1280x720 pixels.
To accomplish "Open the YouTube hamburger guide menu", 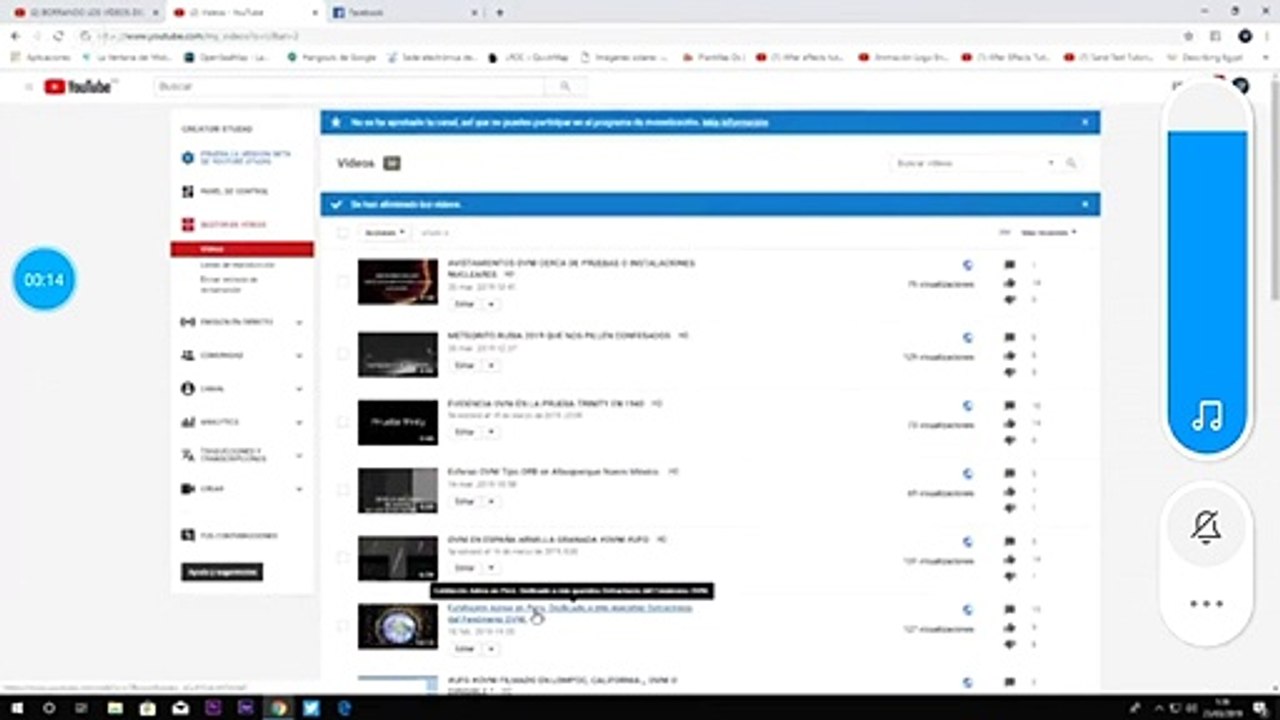I will [x=28, y=87].
